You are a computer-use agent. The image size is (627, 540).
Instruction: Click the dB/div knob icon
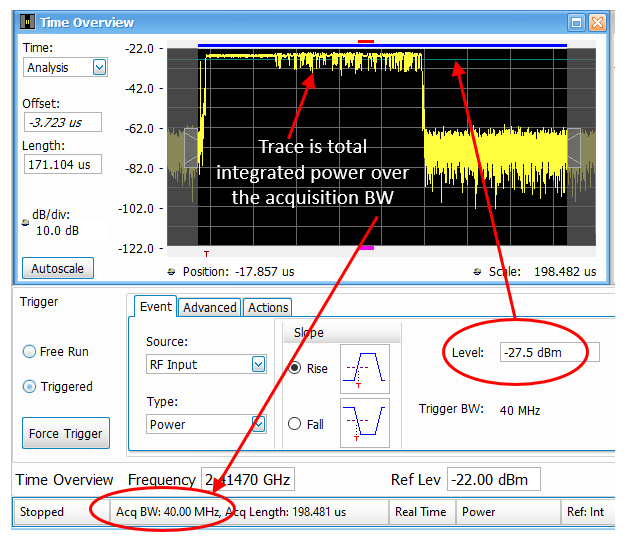pyautogui.click(x=25, y=222)
